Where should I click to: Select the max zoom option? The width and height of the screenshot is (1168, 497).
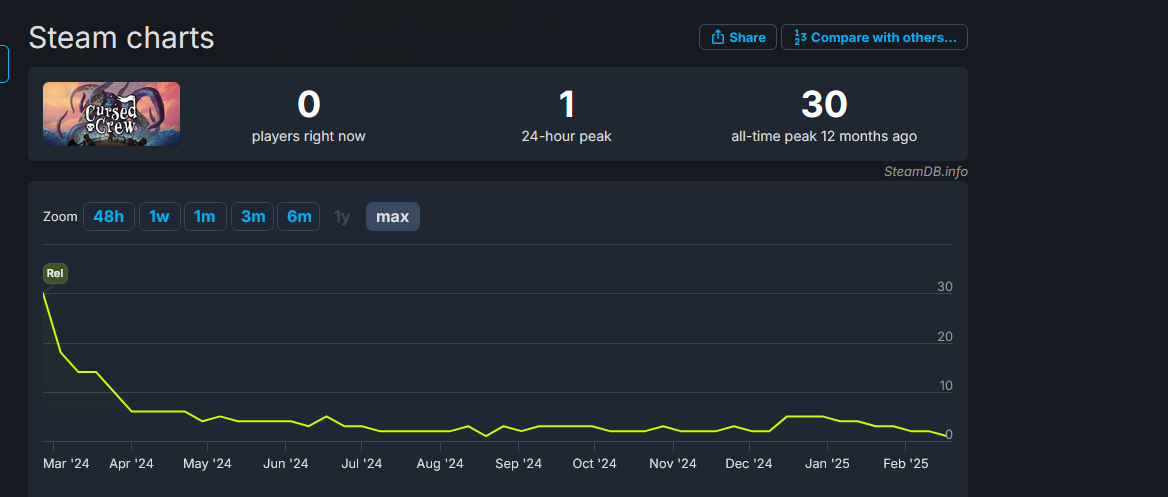pyautogui.click(x=393, y=217)
